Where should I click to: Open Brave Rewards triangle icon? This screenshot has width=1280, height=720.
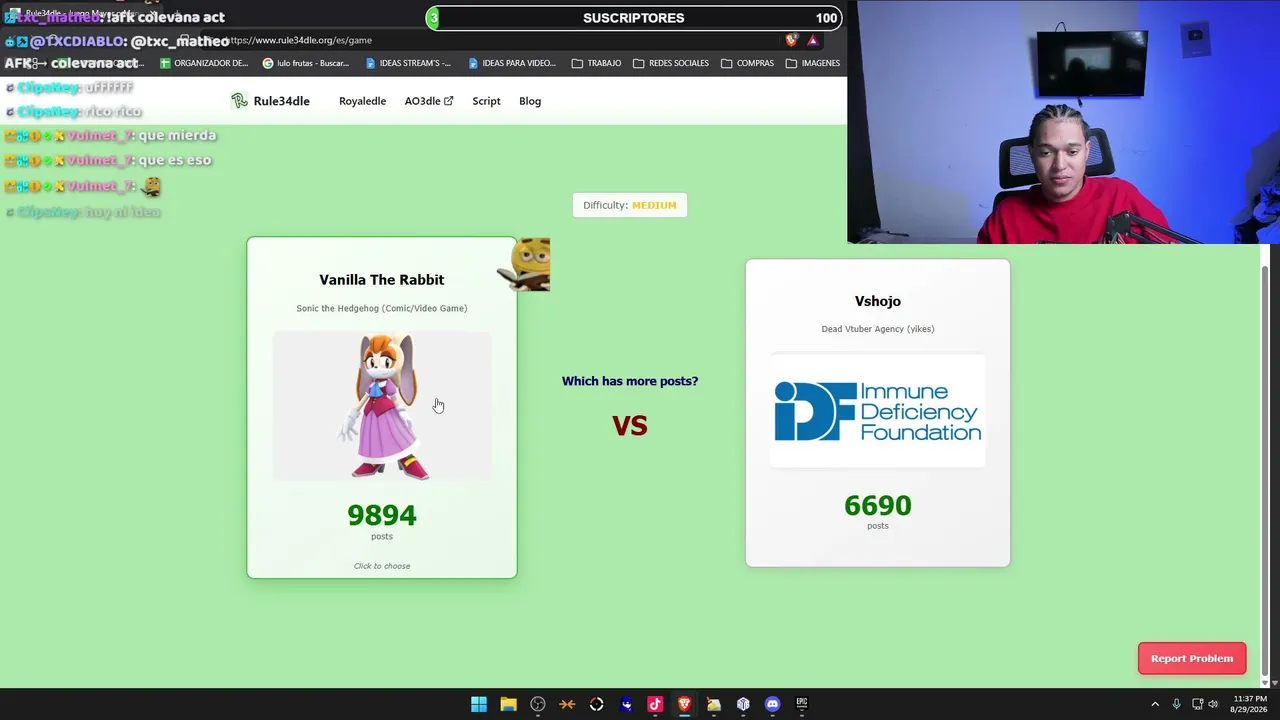point(813,40)
